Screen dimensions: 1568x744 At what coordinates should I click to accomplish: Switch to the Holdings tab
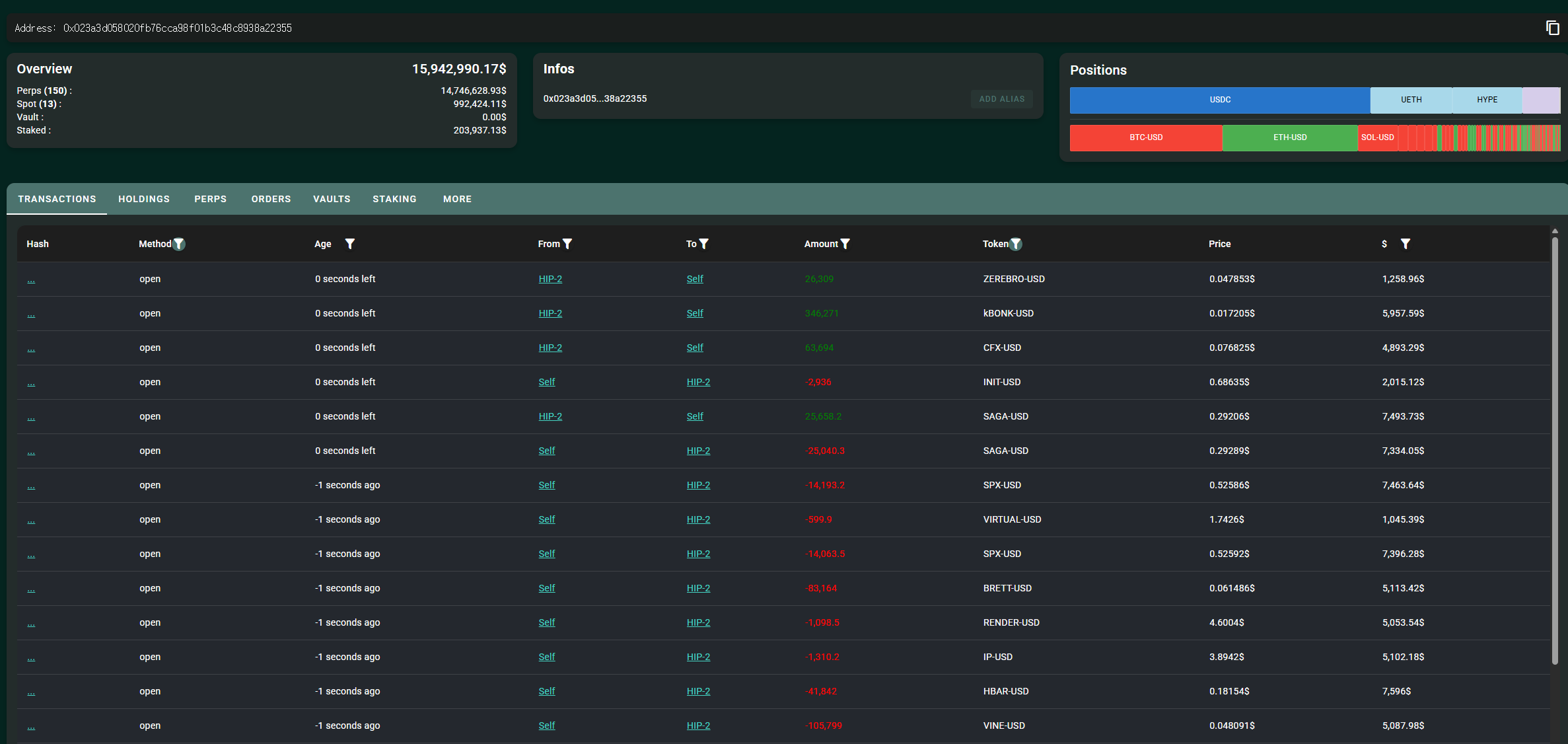point(144,199)
